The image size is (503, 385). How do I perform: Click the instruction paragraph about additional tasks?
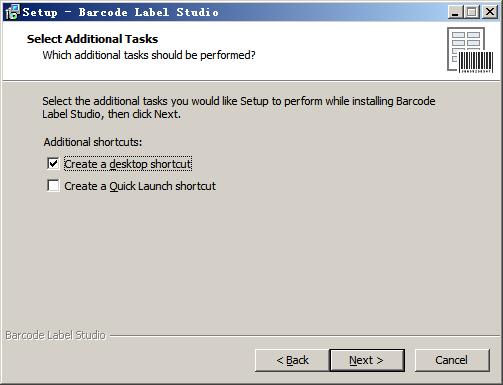239,107
